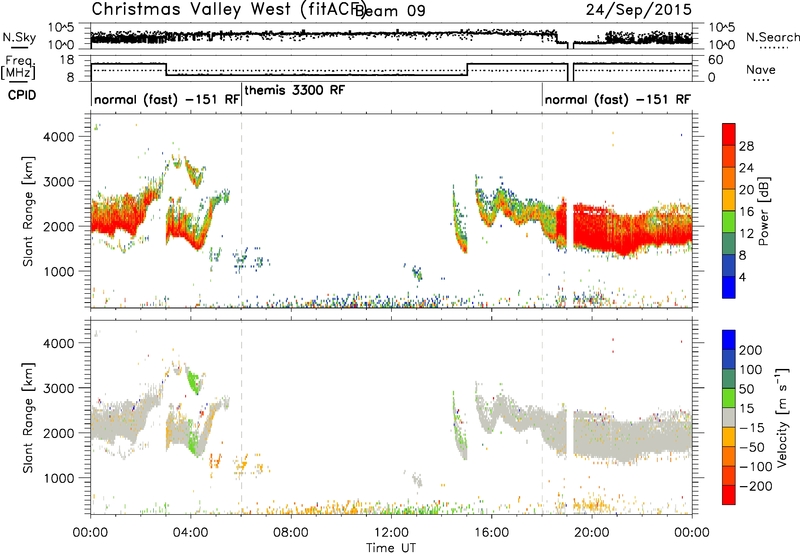Click the red swatch on Power colorbar
800x554 pixels.
[729, 134]
